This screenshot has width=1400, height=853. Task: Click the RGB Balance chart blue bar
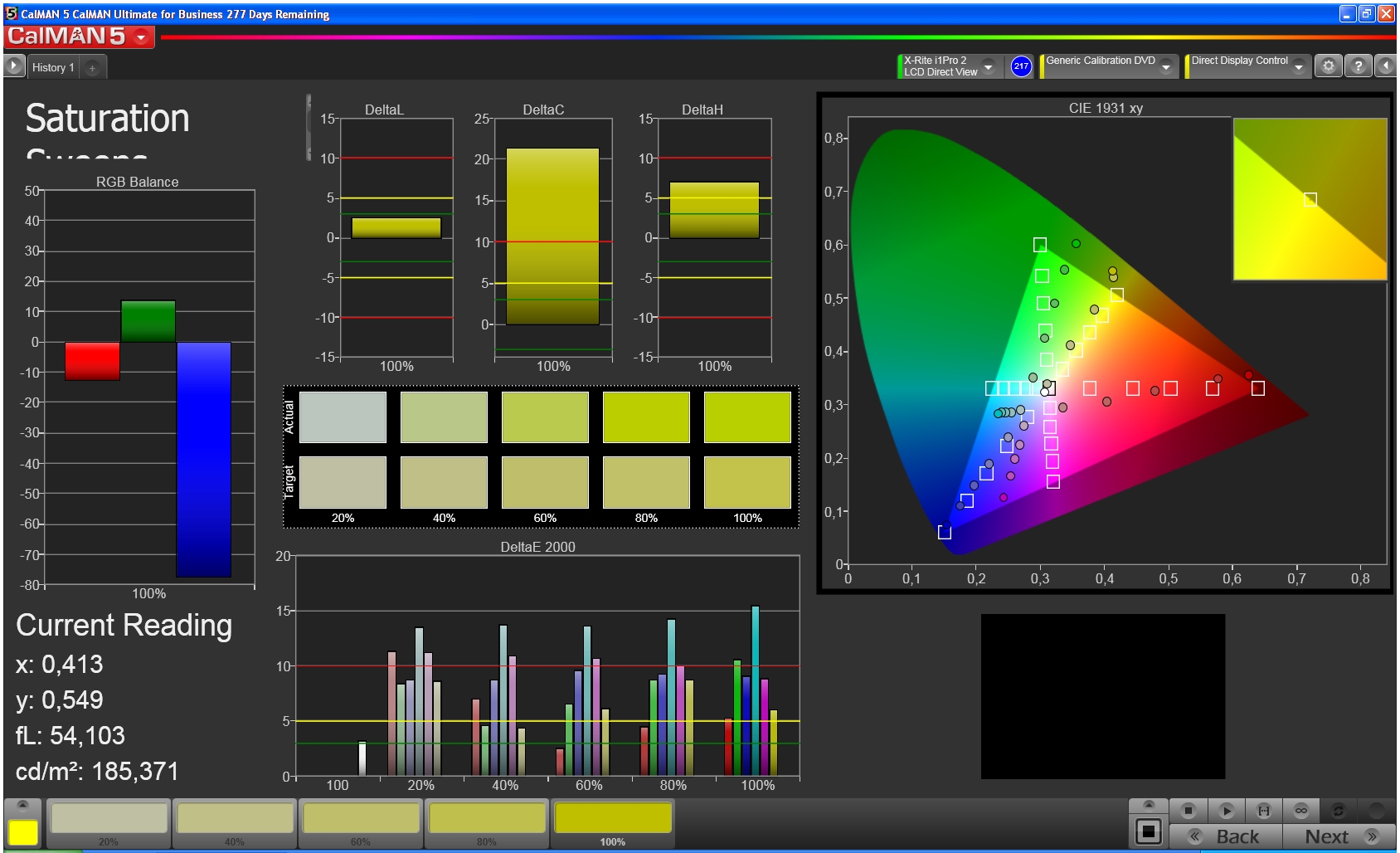(203, 459)
